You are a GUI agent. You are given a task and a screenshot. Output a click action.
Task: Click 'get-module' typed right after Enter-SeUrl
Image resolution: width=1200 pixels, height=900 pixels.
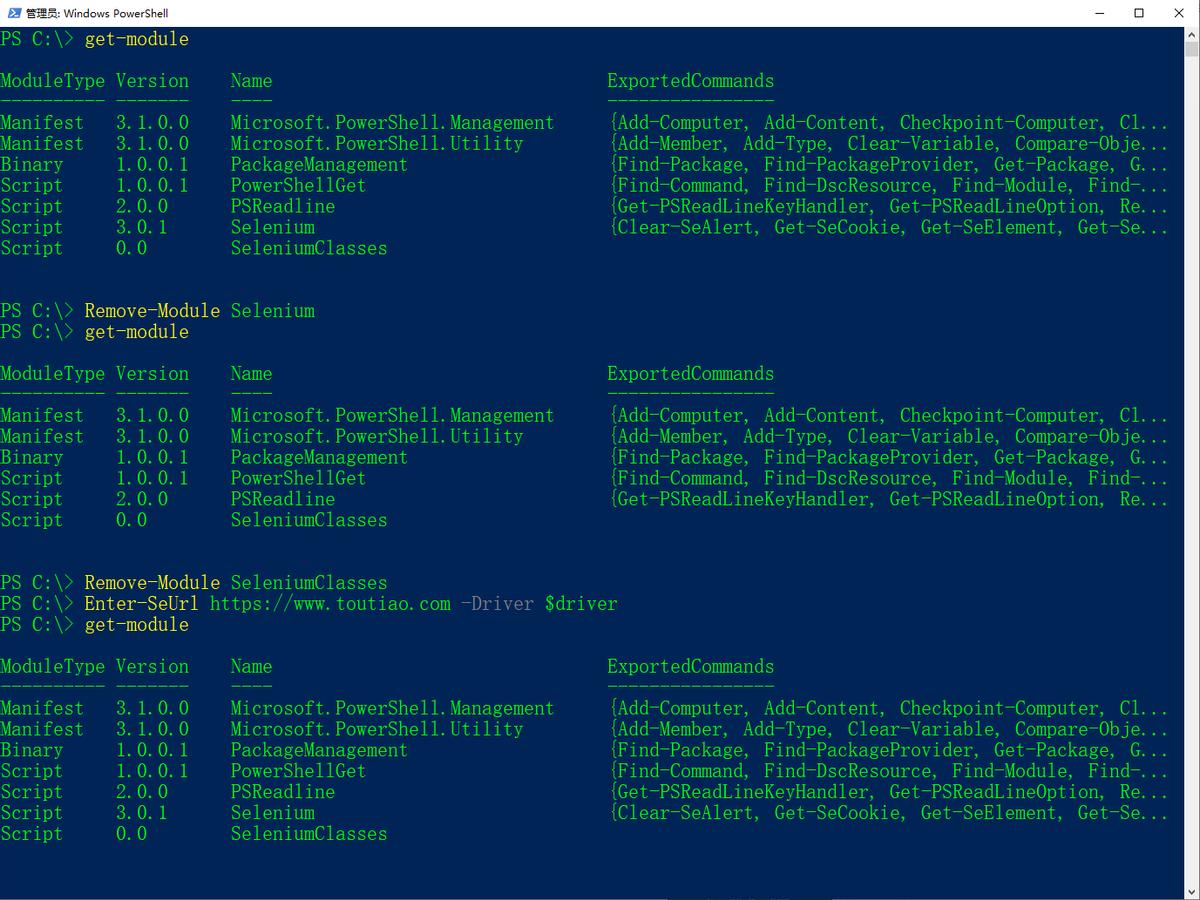coord(136,625)
